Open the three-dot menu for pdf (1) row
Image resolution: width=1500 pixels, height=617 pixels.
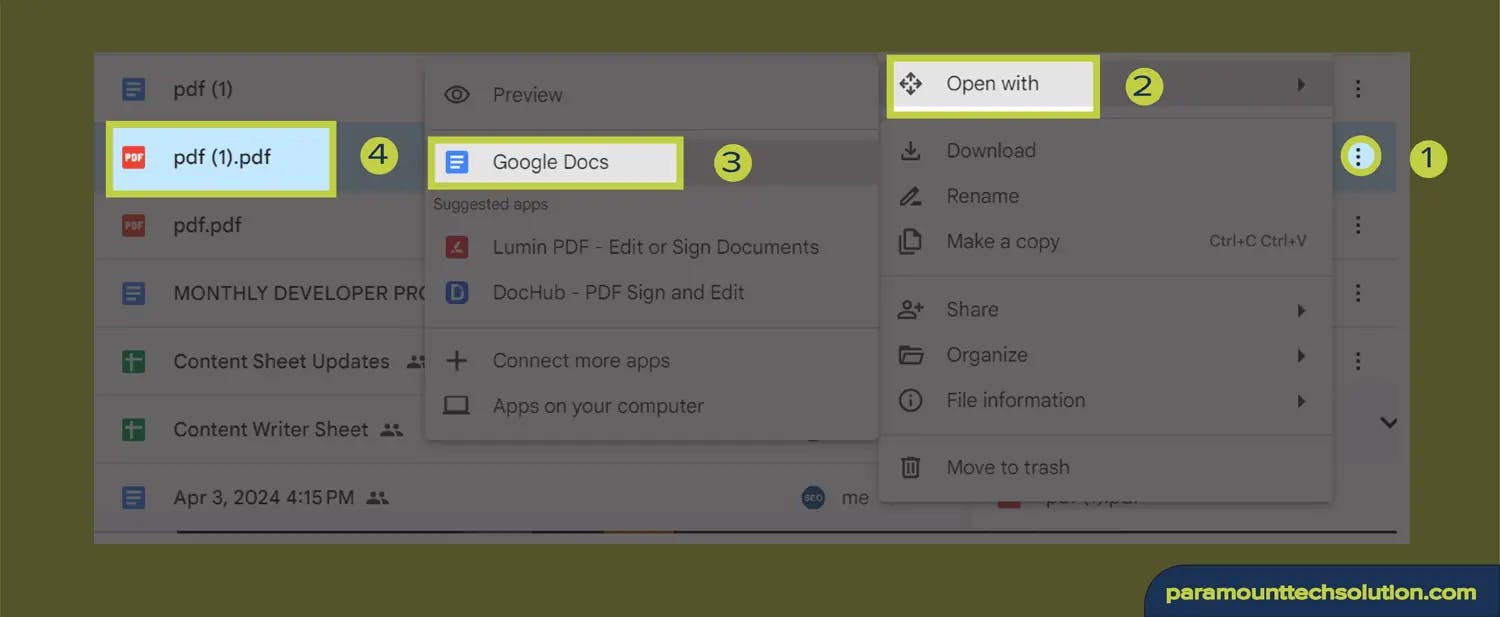(x=1358, y=88)
